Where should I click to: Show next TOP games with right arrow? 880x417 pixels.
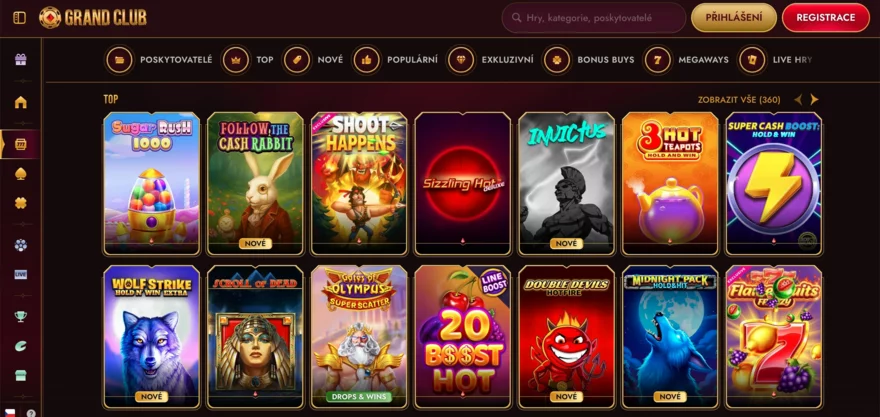coord(814,100)
